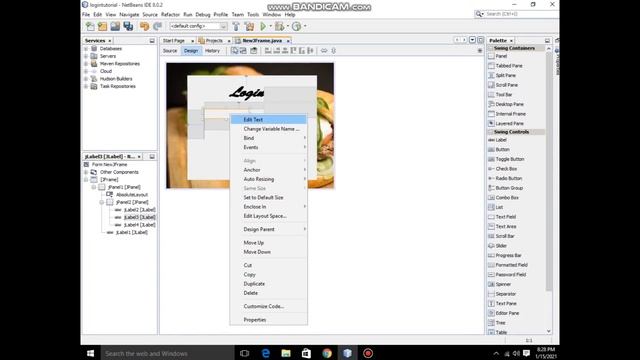
Task: Pick Label from the Palette
Action: (498, 140)
